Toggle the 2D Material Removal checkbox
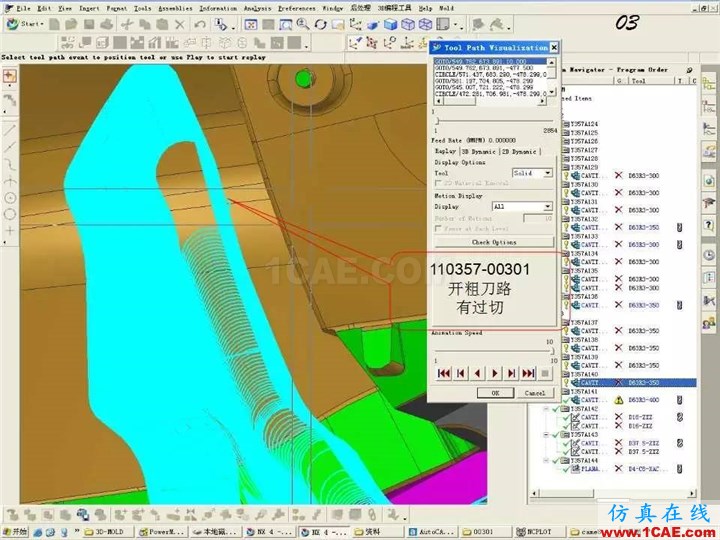 pos(438,183)
